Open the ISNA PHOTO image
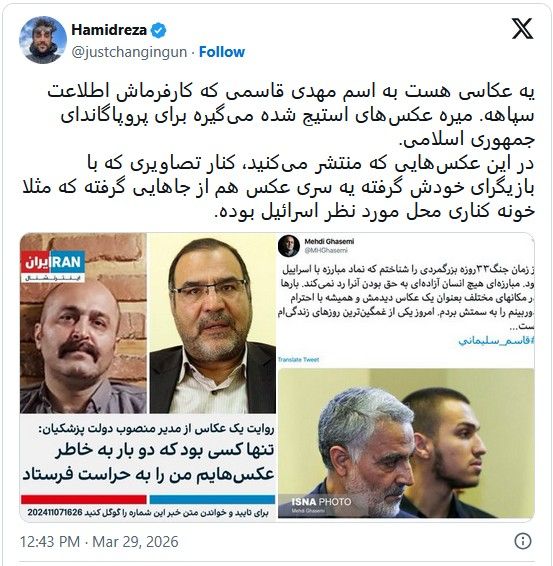553x566 pixels. coord(406,443)
